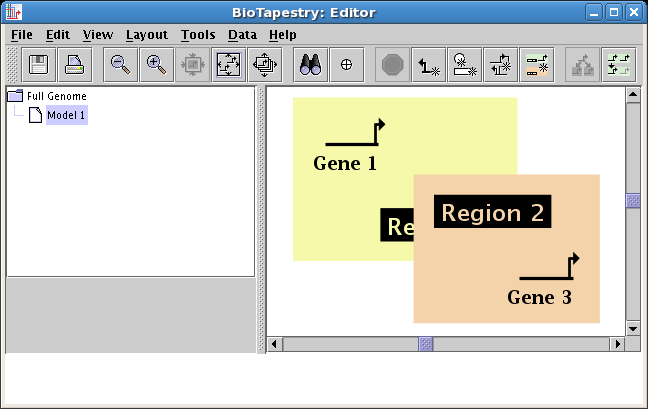Open the Layout menu
Image resolution: width=648 pixels, height=409 pixels.
[146, 34]
